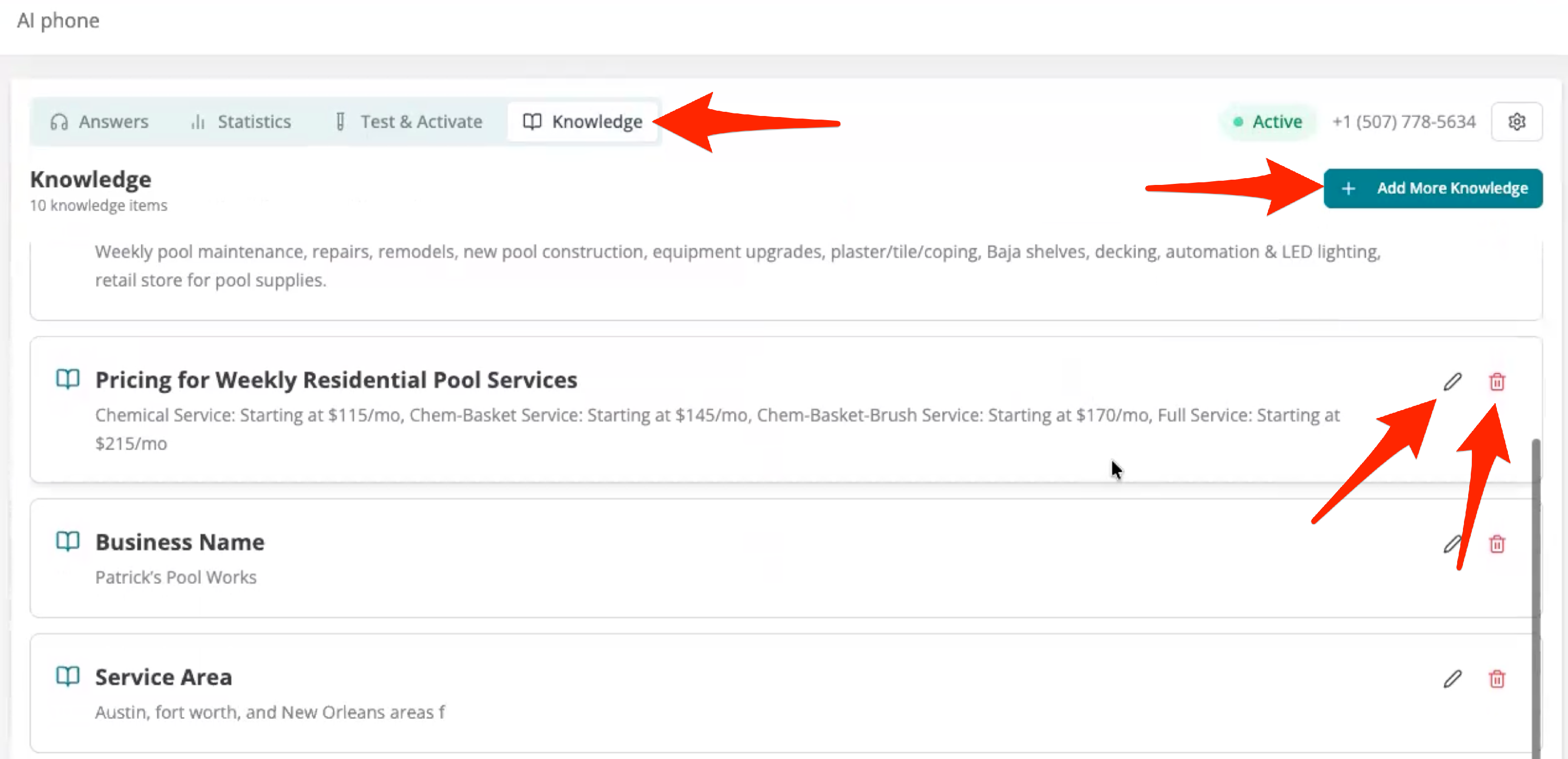Switch to the Answers tab
This screenshot has height=759, width=1568.
point(99,122)
